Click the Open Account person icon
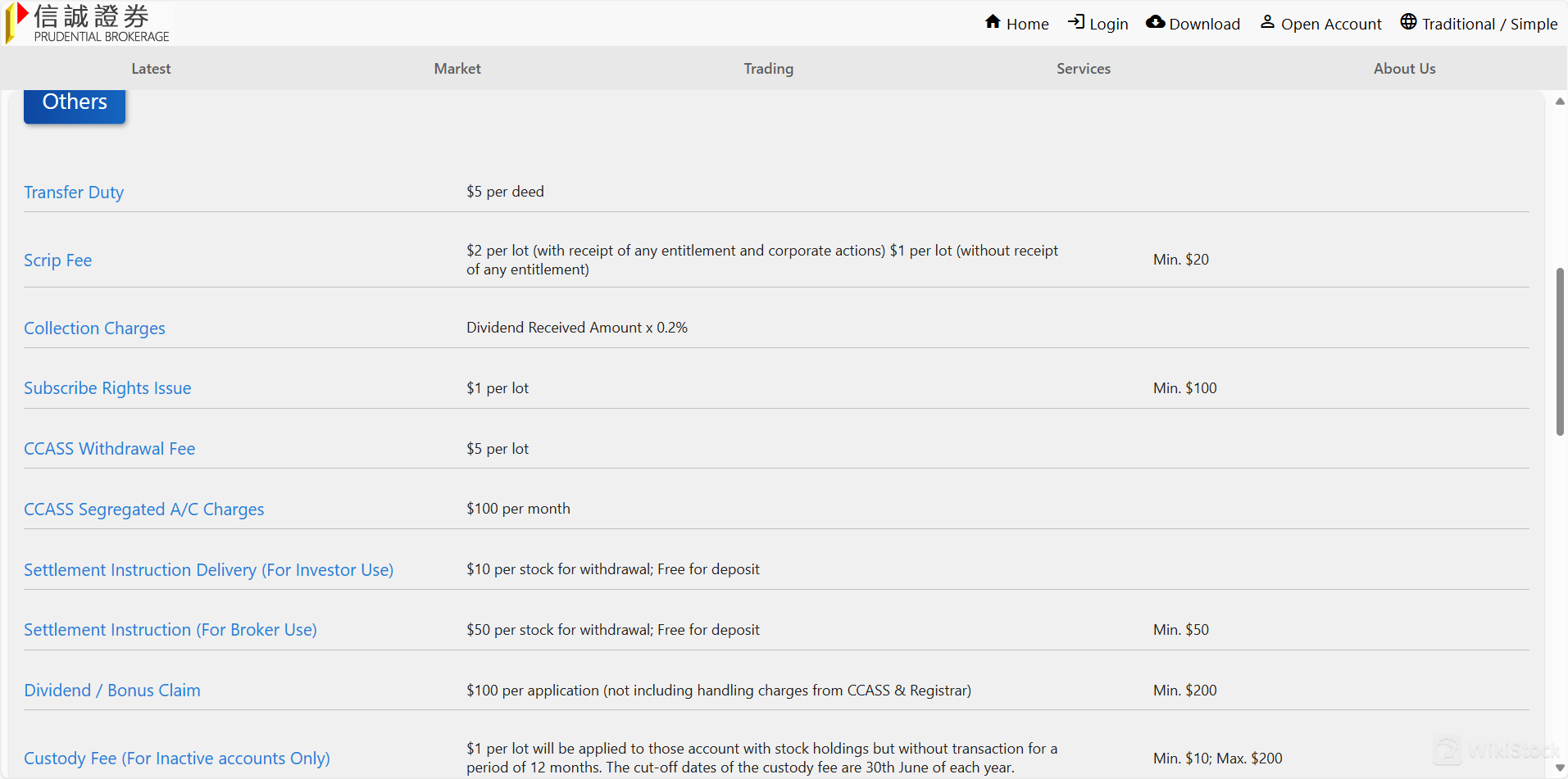 1267,22
